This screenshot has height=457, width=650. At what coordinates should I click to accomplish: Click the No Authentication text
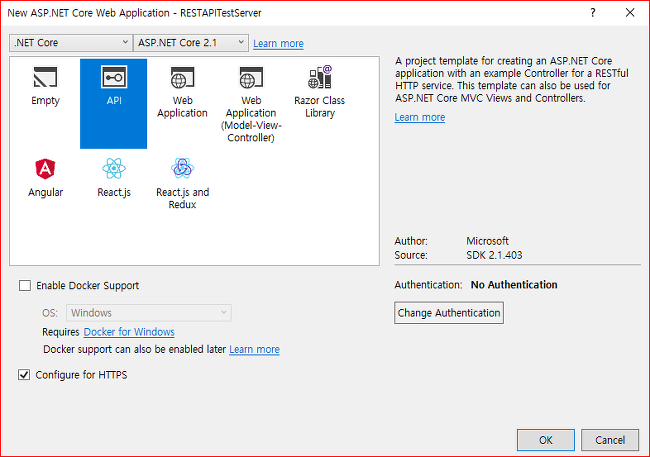[514, 285]
